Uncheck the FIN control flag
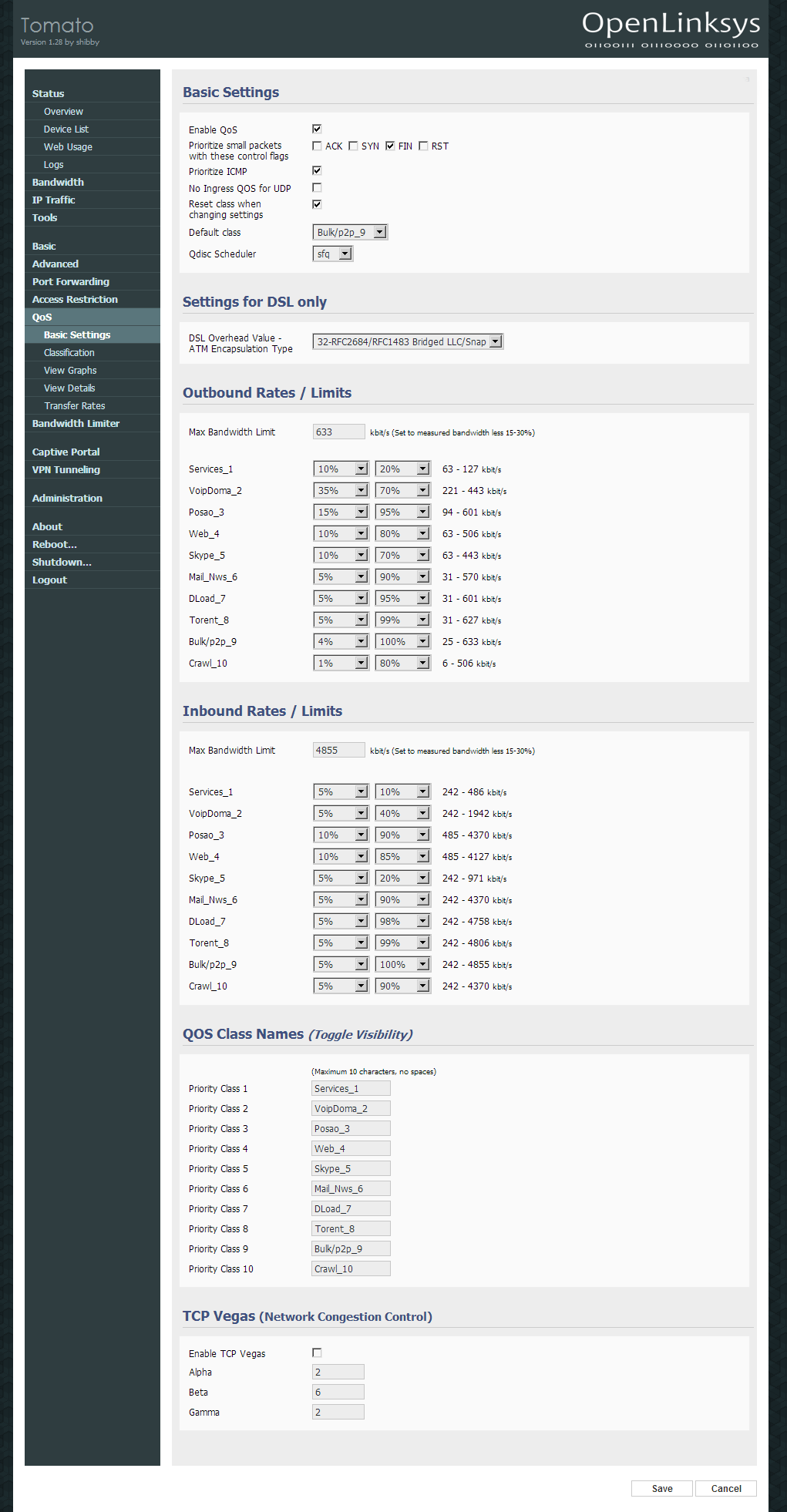The width and height of the screenshot is (787, 1512). (x=390, y=146)
